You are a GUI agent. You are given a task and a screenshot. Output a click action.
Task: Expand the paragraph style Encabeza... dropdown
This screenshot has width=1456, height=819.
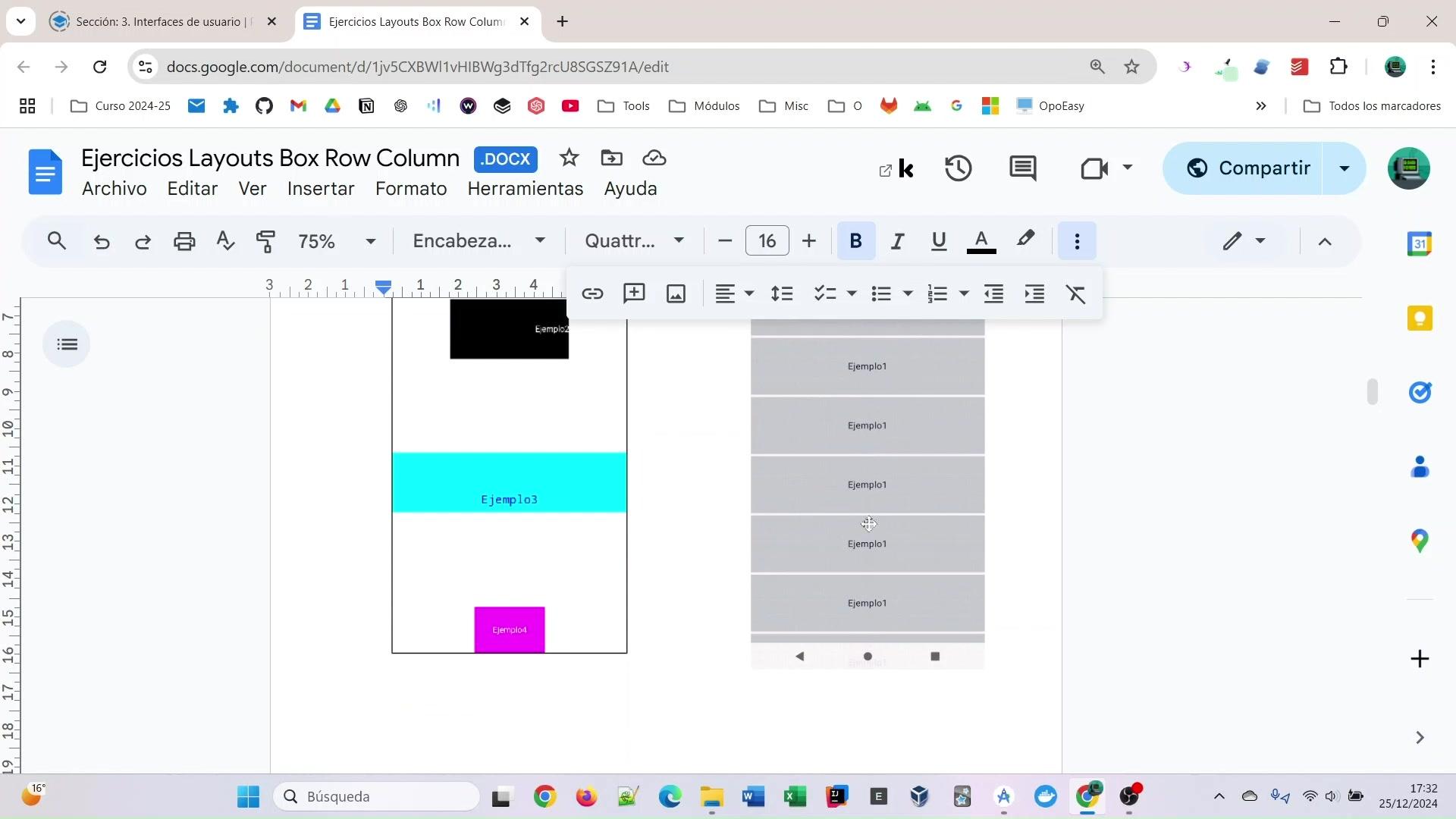point(479,241)
